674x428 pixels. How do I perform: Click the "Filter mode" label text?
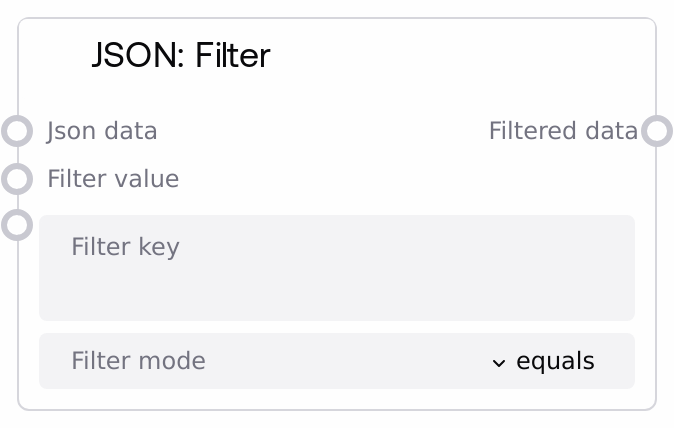click(138, 361)
